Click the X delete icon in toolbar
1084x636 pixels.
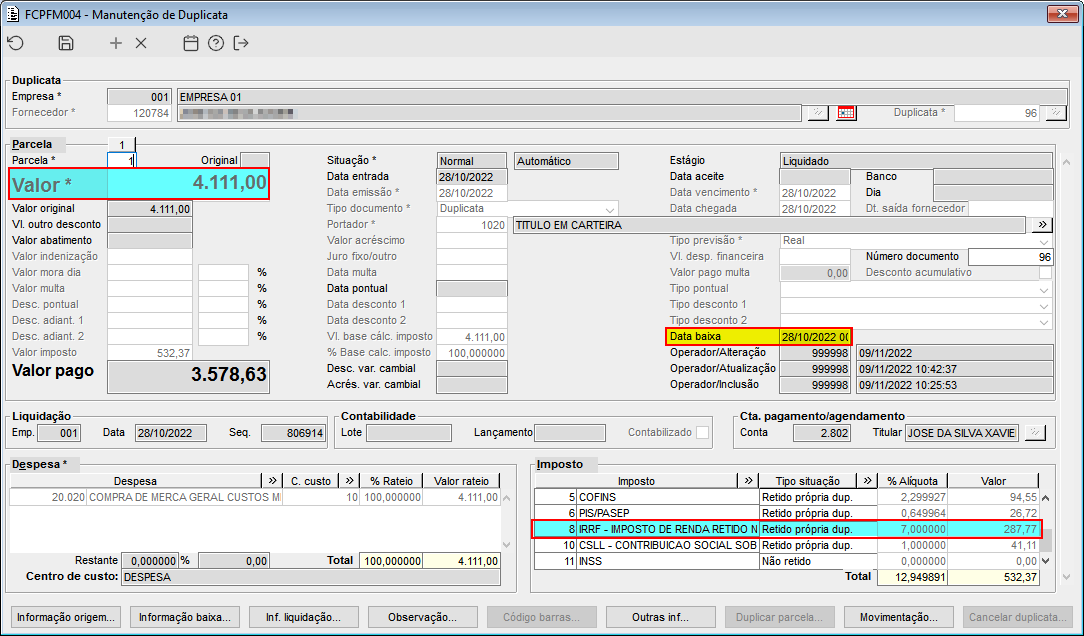point(141,43)
